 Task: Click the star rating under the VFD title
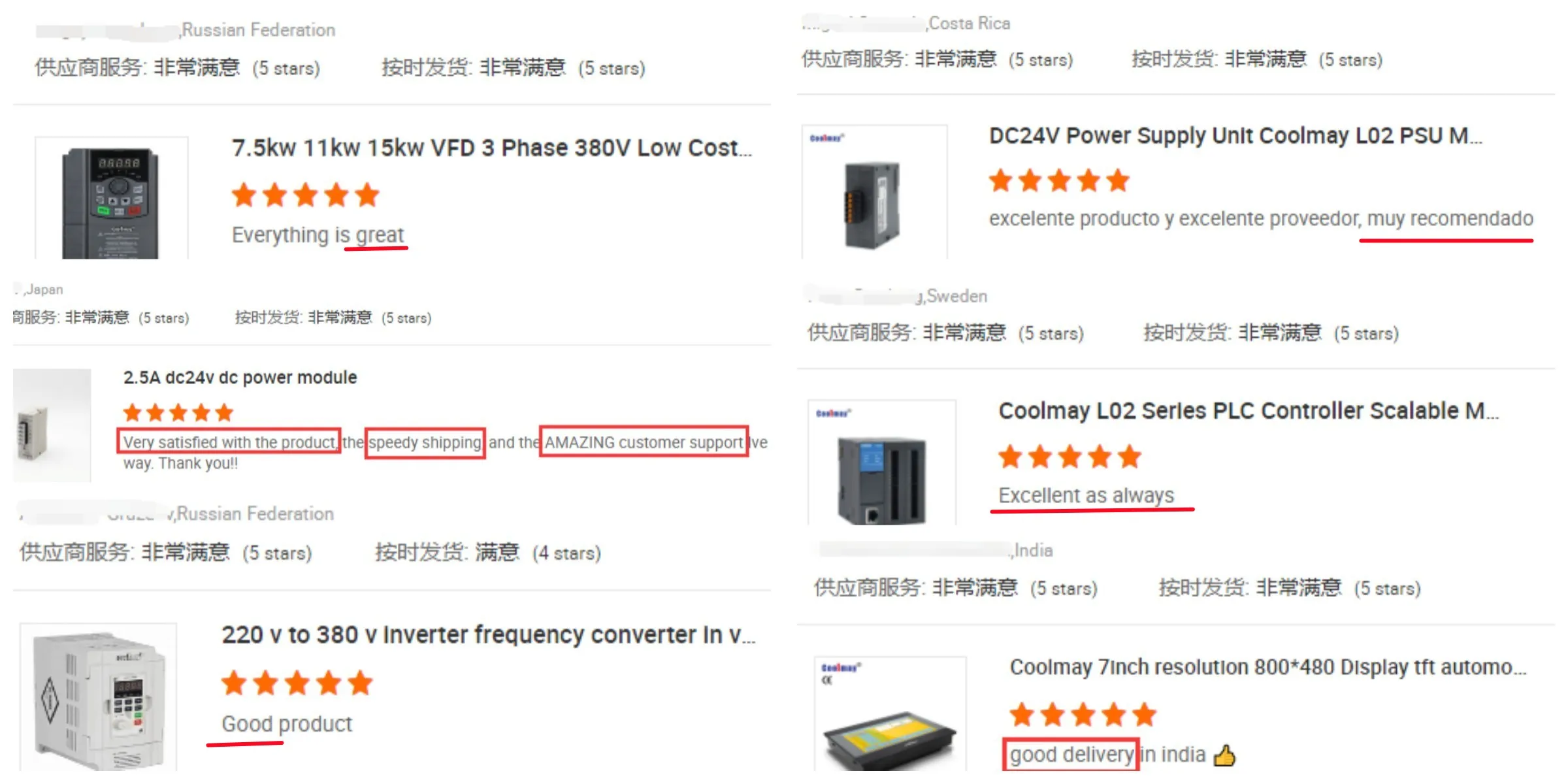tap(306, 195)
